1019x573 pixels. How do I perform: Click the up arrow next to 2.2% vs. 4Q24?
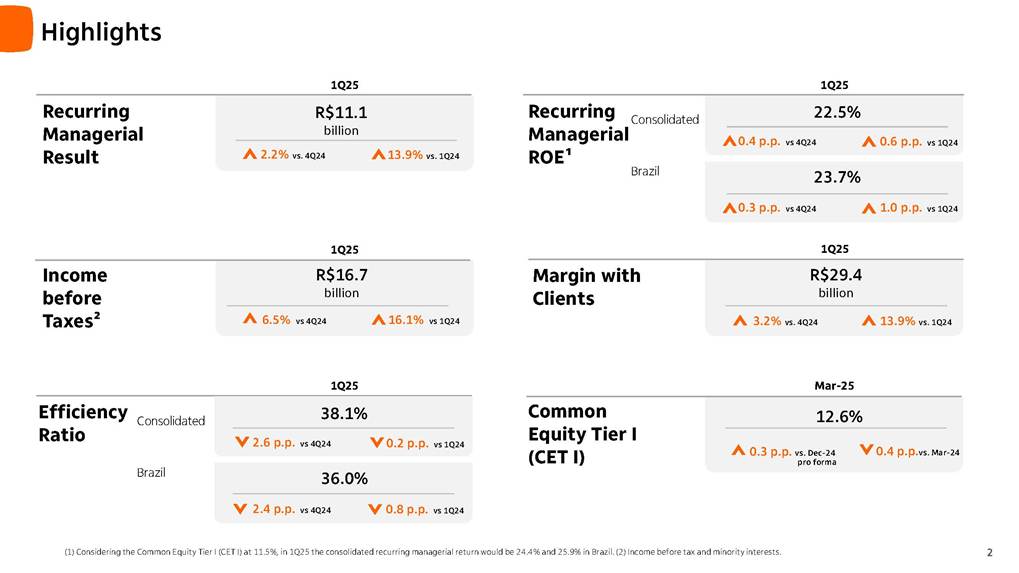click(250, 155)
